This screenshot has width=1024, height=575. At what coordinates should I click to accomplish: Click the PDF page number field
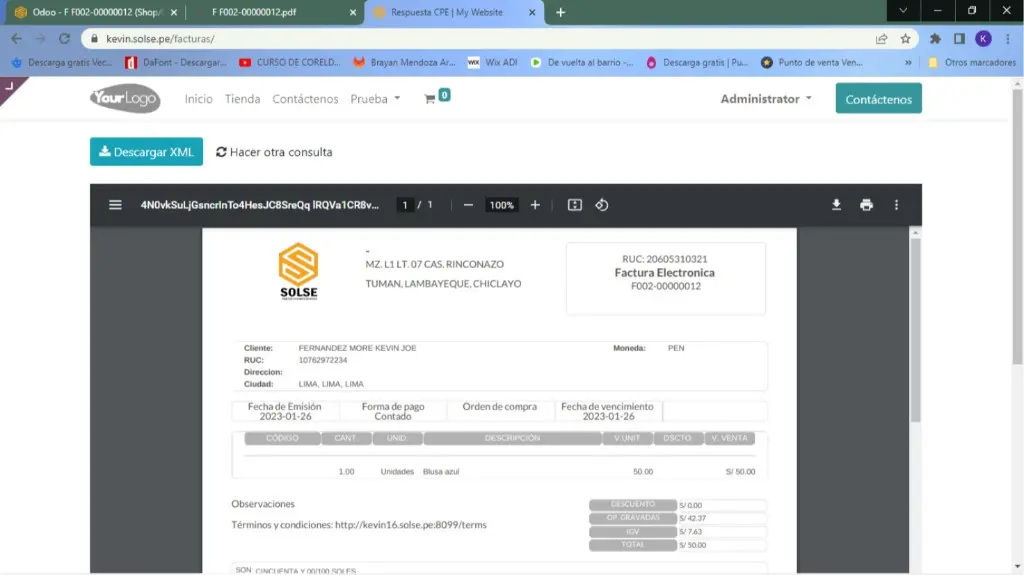405,205
